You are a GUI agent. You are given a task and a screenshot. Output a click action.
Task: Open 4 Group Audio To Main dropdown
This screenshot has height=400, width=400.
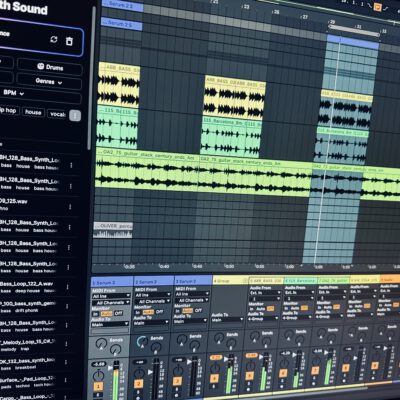point(227,319)
